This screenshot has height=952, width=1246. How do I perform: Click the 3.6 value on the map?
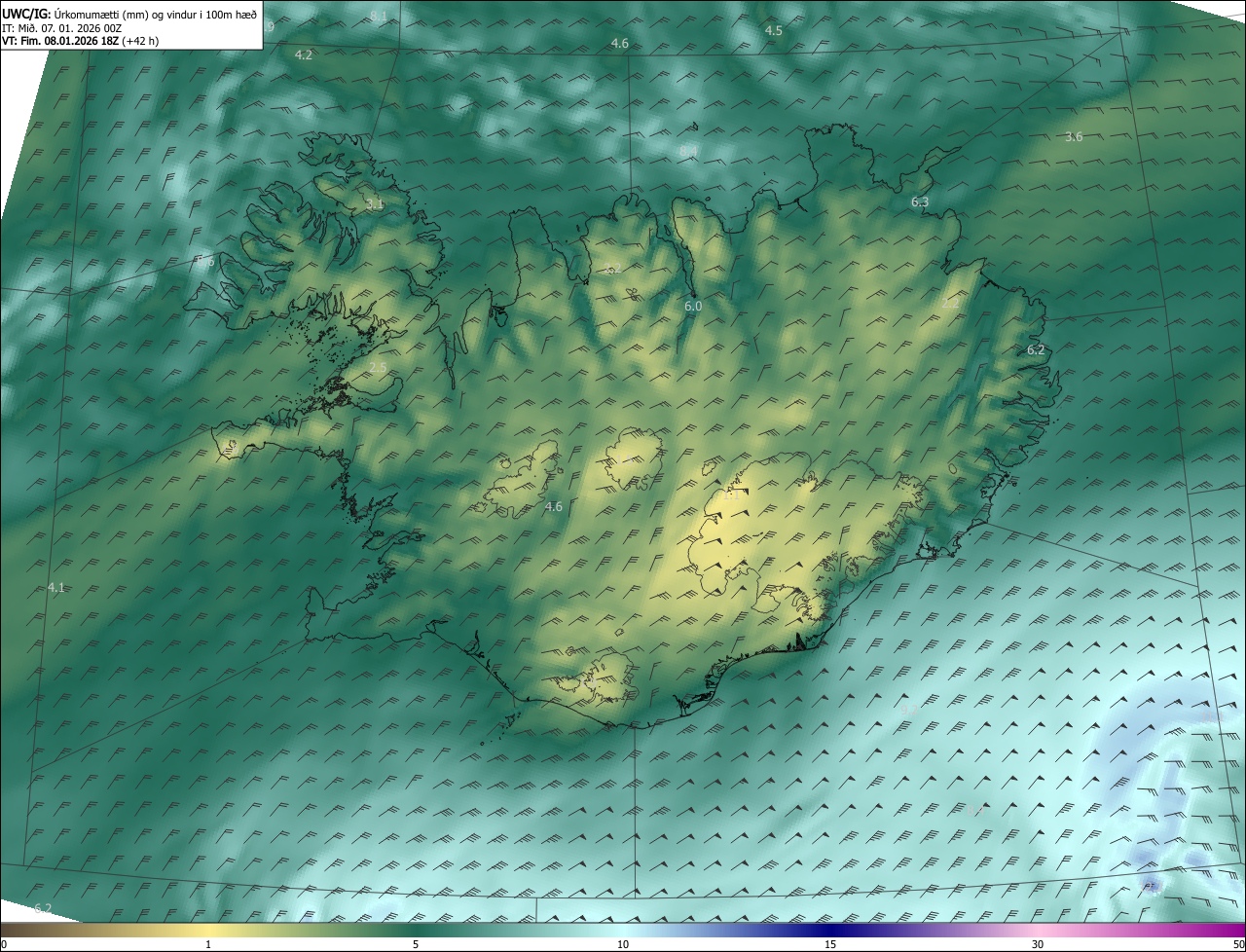1074,137
